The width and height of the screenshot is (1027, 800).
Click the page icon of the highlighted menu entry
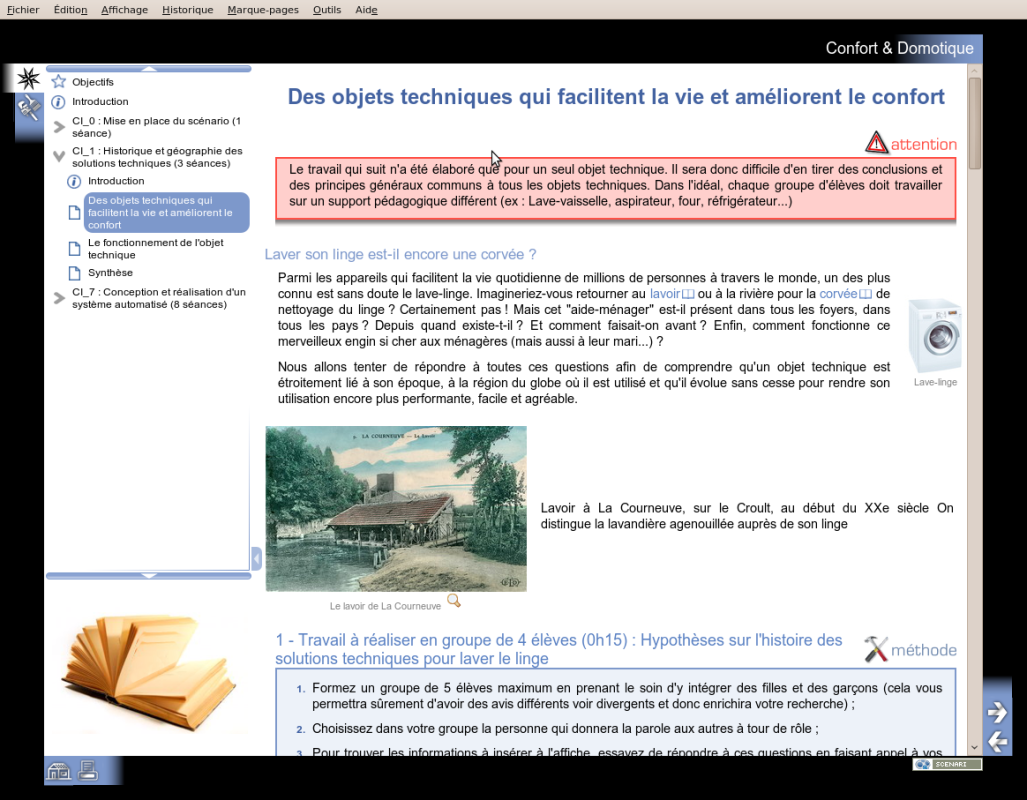pos(75,213)
